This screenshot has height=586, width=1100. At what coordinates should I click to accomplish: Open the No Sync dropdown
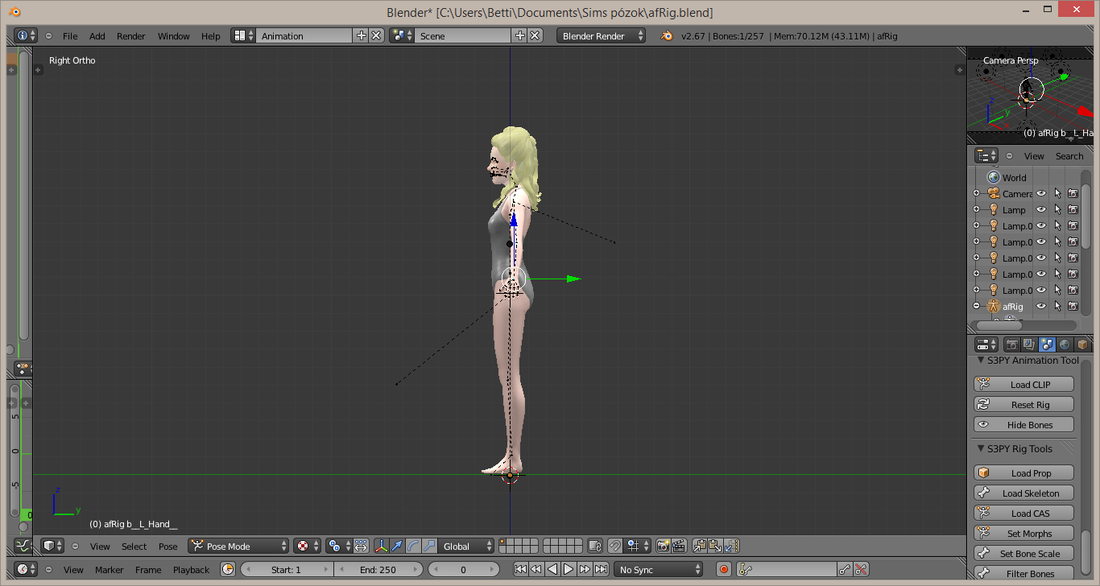(658, 569)
